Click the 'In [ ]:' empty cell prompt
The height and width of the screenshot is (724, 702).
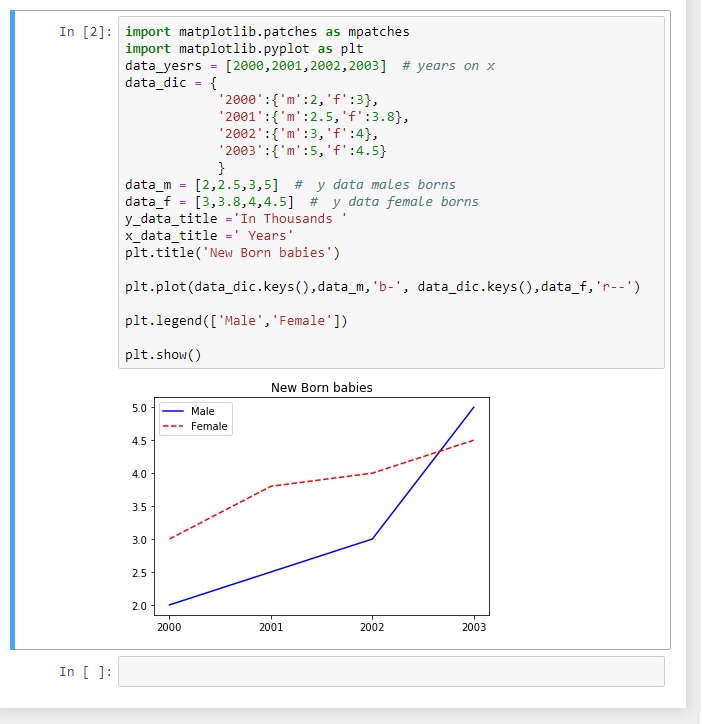point(86,671)
